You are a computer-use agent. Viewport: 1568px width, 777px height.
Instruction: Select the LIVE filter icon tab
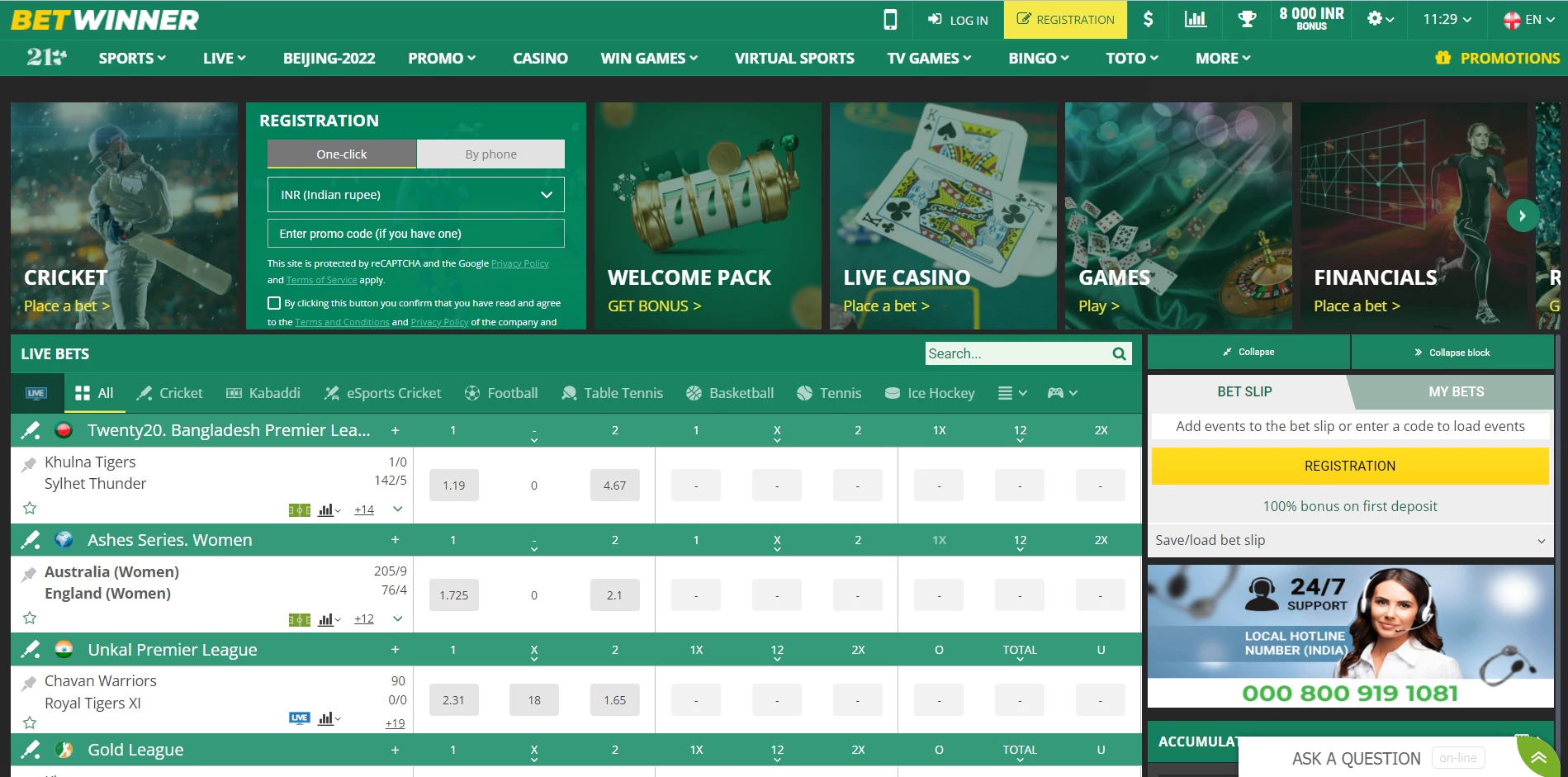coord(36,393)
